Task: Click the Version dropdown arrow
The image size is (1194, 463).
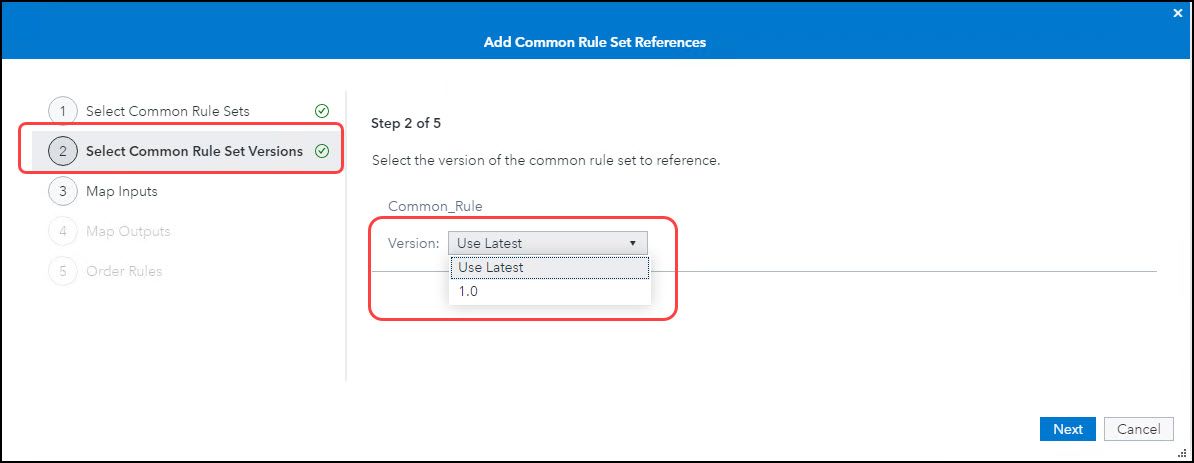Action: point(633,243)
